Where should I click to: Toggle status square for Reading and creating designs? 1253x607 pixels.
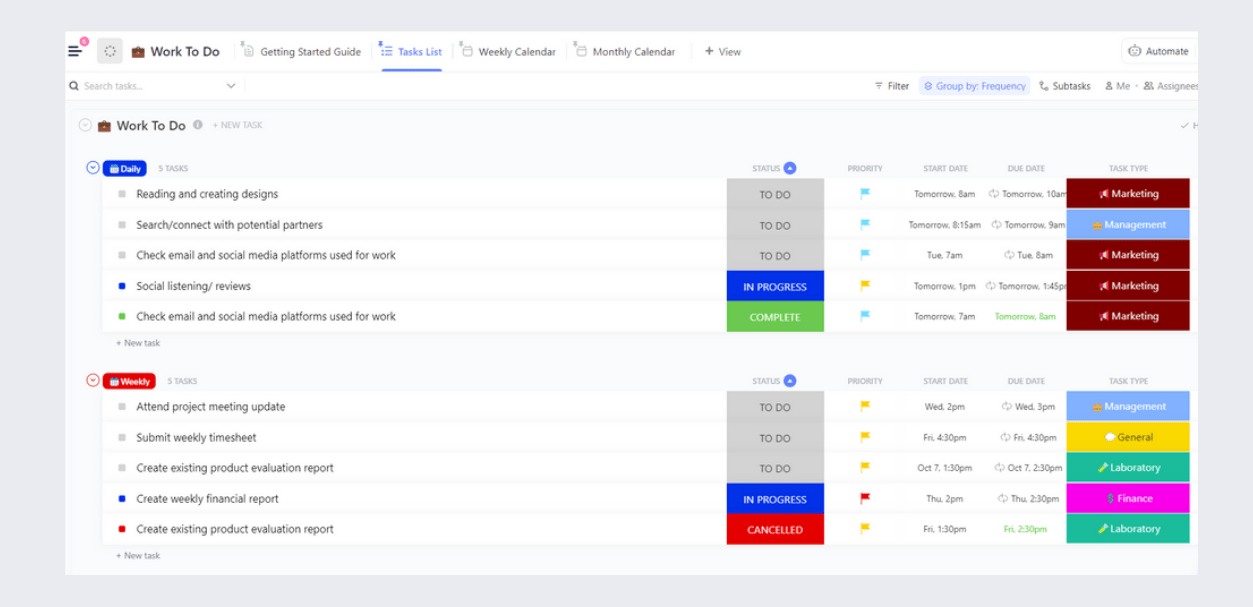click(122, 194)
